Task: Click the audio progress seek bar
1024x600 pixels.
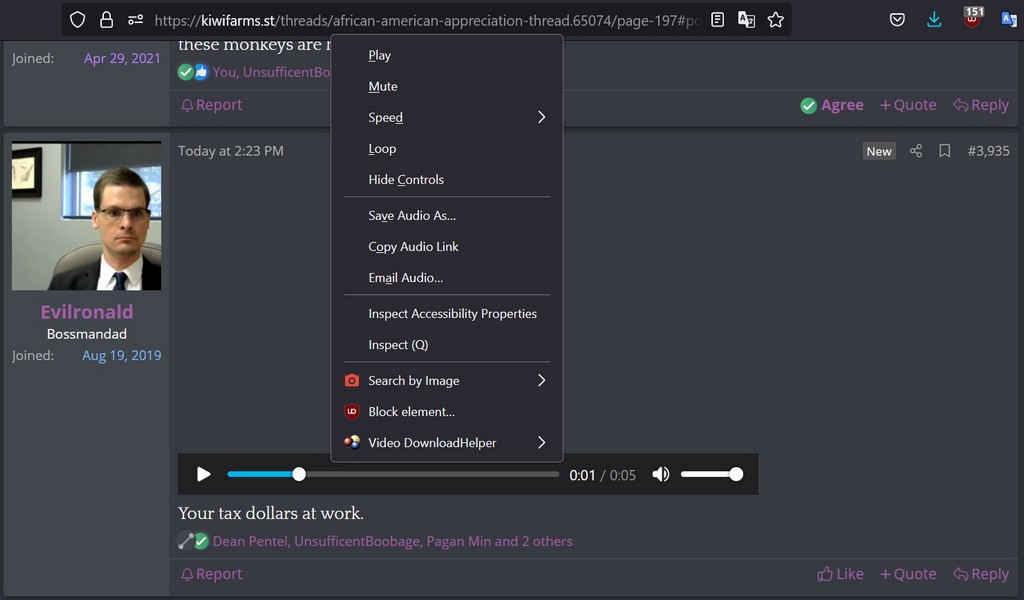Action: pyautogui.click(x=393, y=474)
